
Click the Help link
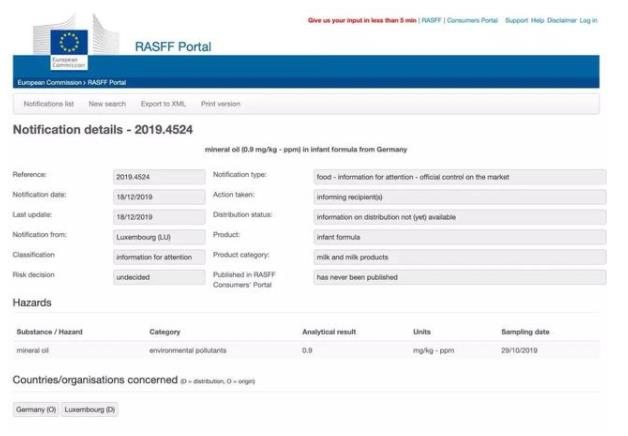(538, 20)
